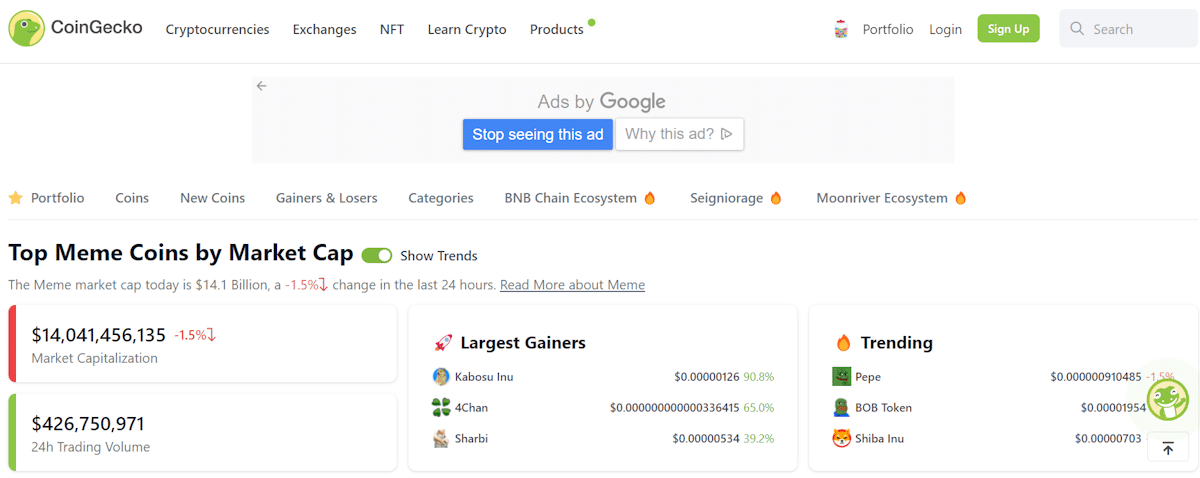Click Pepe price $0.000000910485
This screenshot has height=478, width=1200.
[1095, 377]
